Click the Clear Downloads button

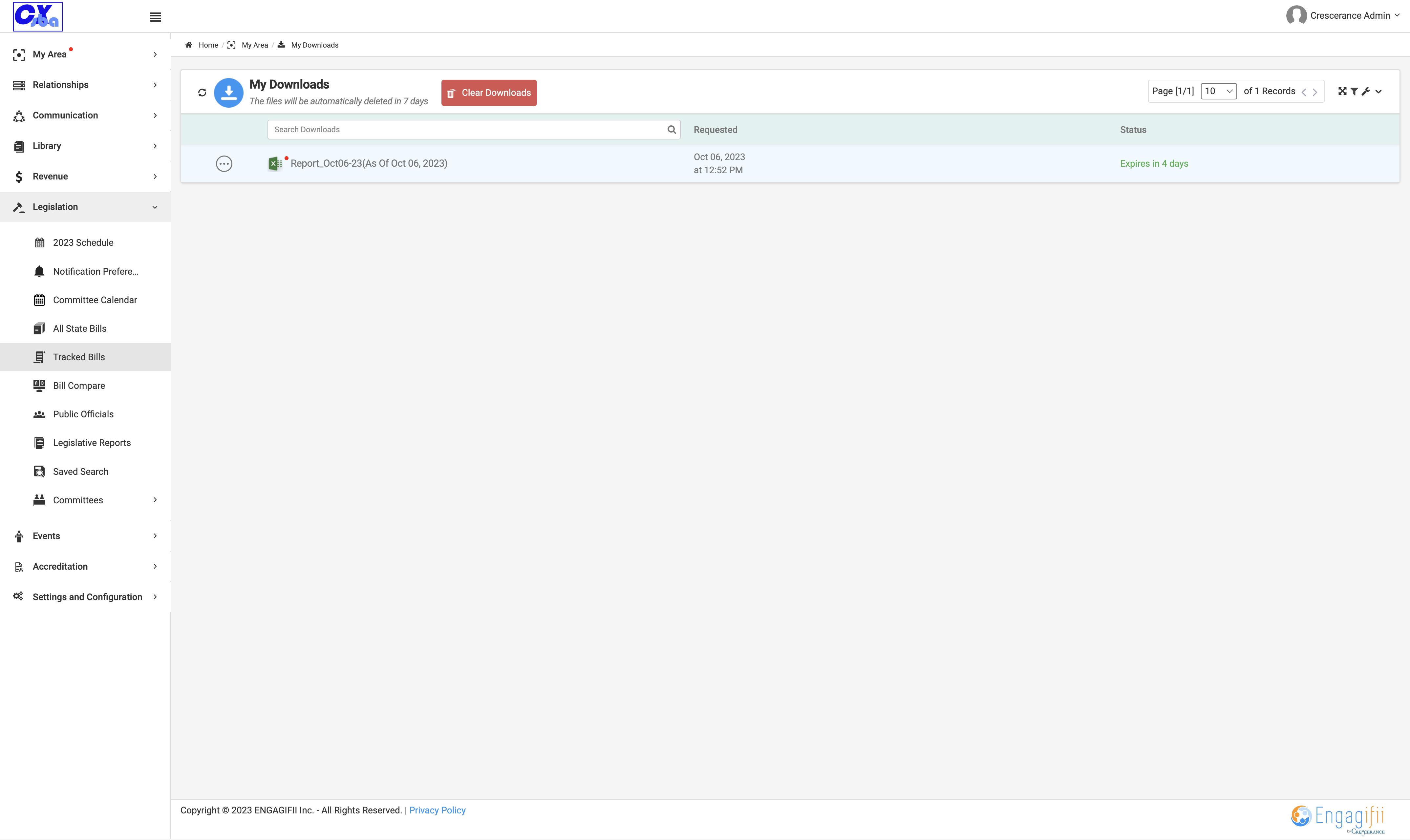pos(489,93)
